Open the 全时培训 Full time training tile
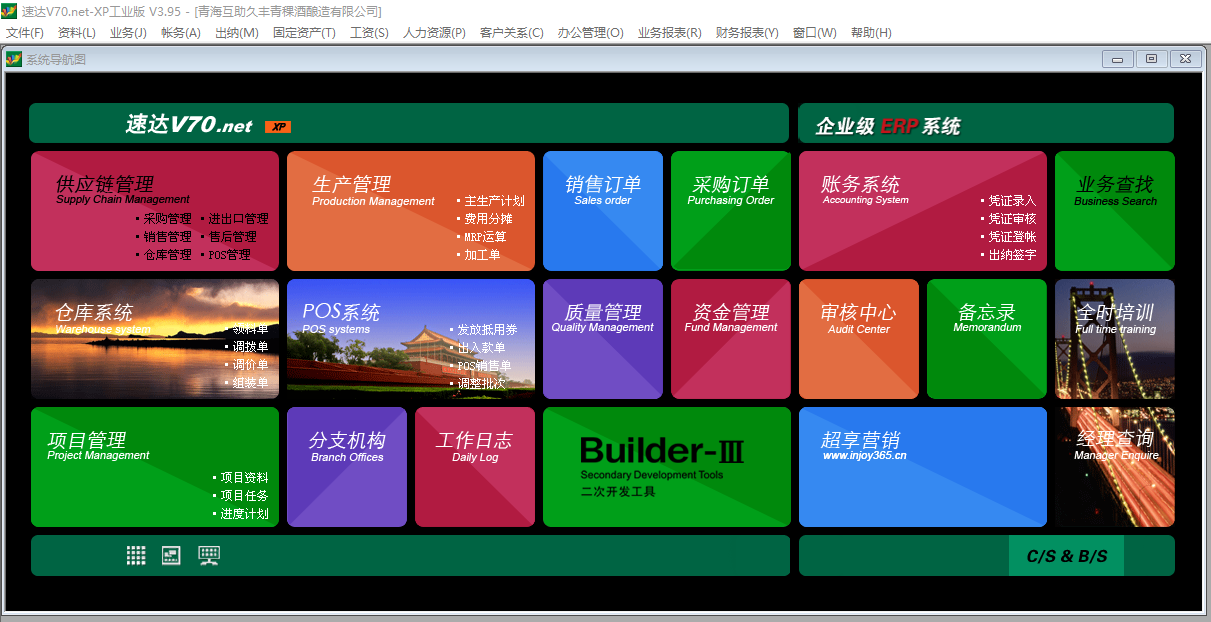Screen dimensions: 1211x622 click(1115, 339)
